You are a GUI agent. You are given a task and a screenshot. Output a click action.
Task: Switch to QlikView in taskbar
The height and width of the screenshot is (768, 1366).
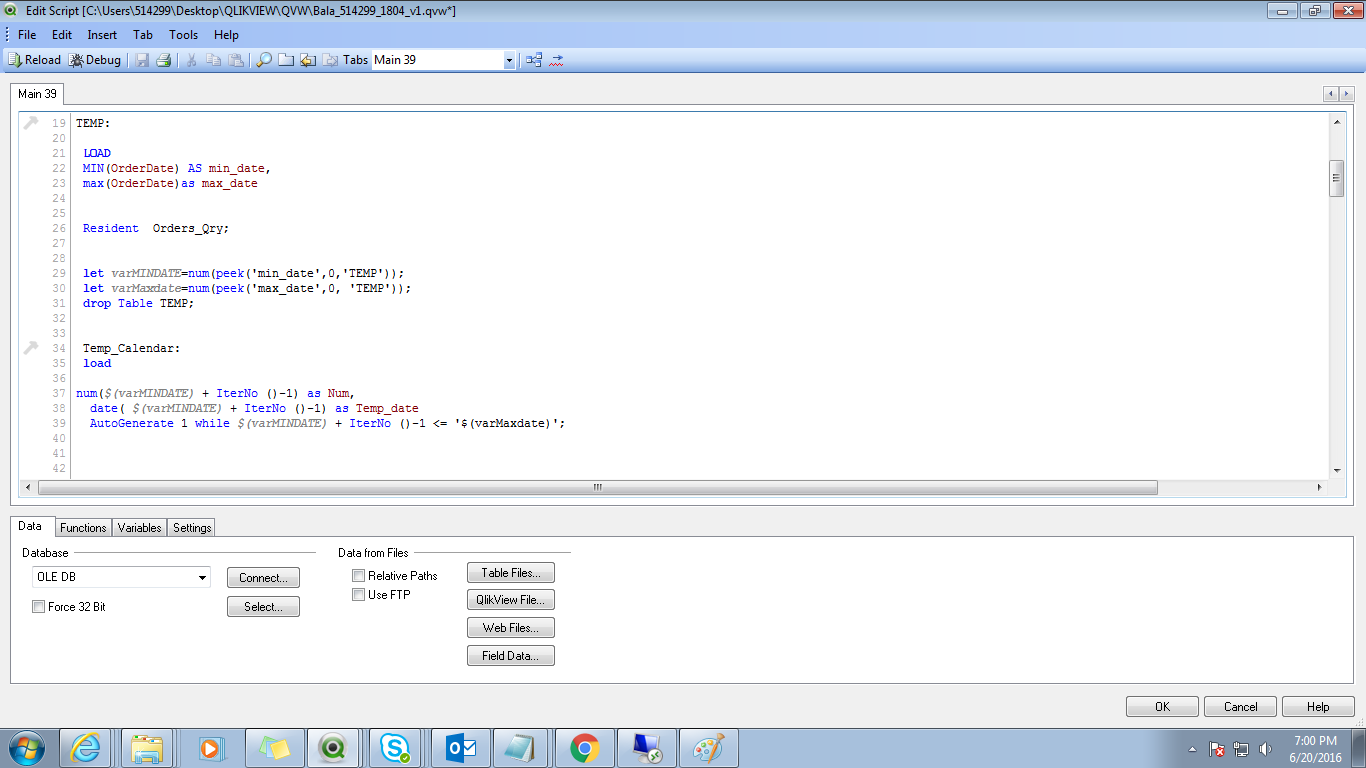click(x=334, y=748)
